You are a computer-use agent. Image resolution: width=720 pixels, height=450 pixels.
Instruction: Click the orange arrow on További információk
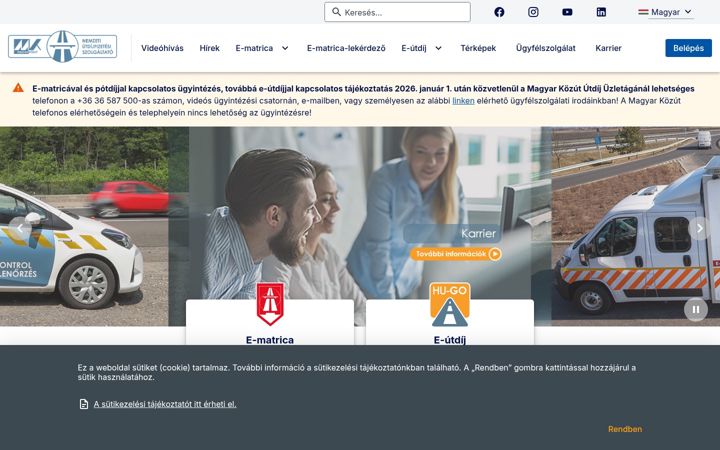pos(495,254)
